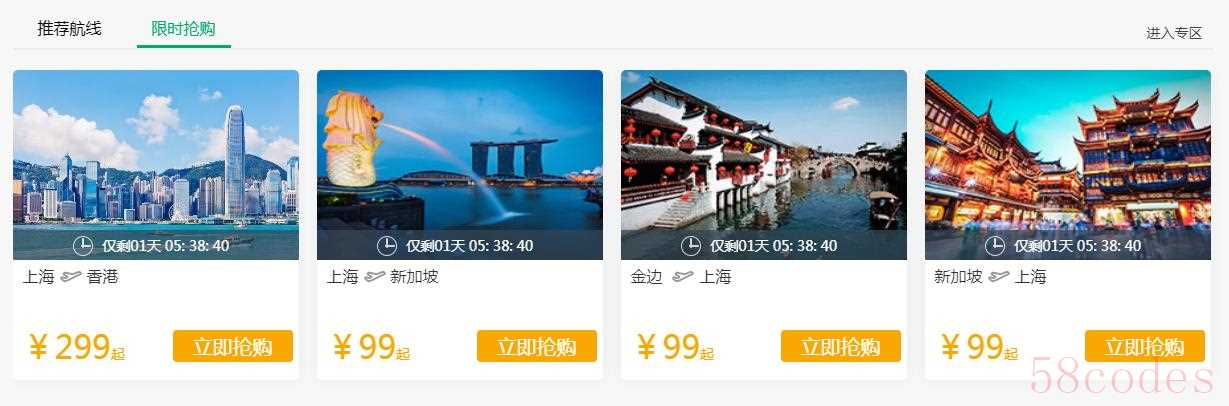This screenshot has height=406, width=1229.
Task: Select the 限时抢购 tab
Action: coord(183,28)
